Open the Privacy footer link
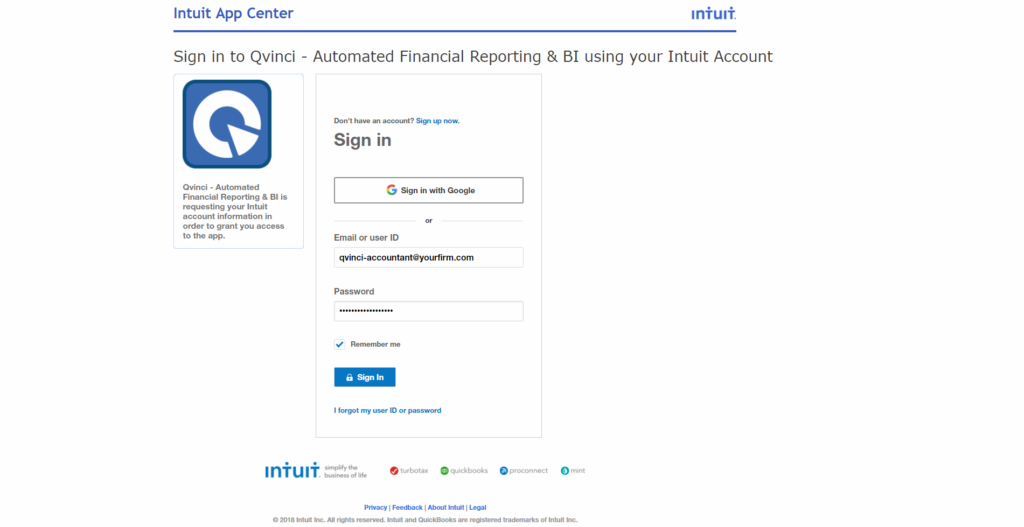Screen dimensions: 1024x527 pos(375,508)
